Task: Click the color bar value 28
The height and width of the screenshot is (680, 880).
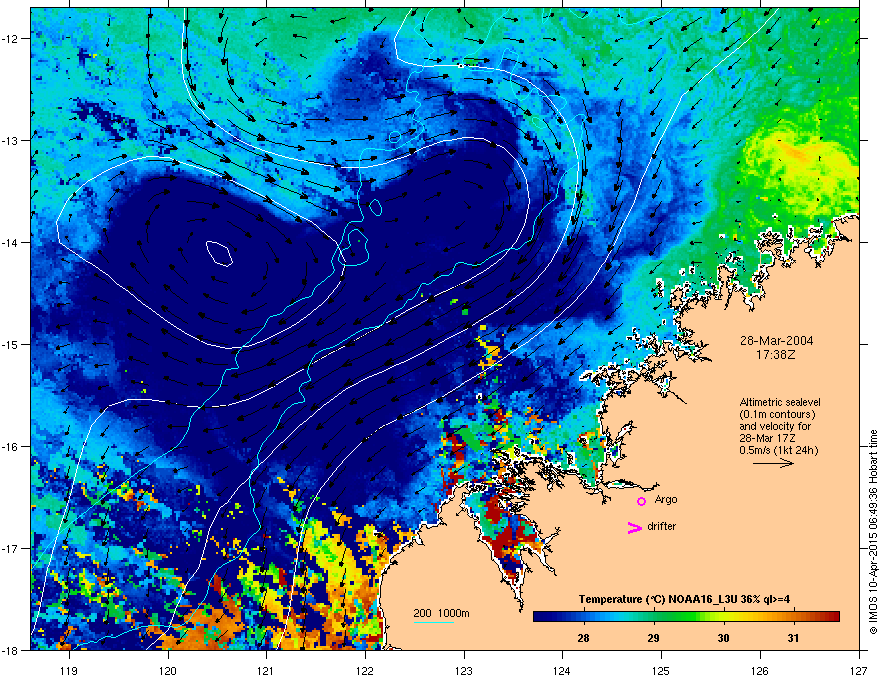Action: point(583,638)
